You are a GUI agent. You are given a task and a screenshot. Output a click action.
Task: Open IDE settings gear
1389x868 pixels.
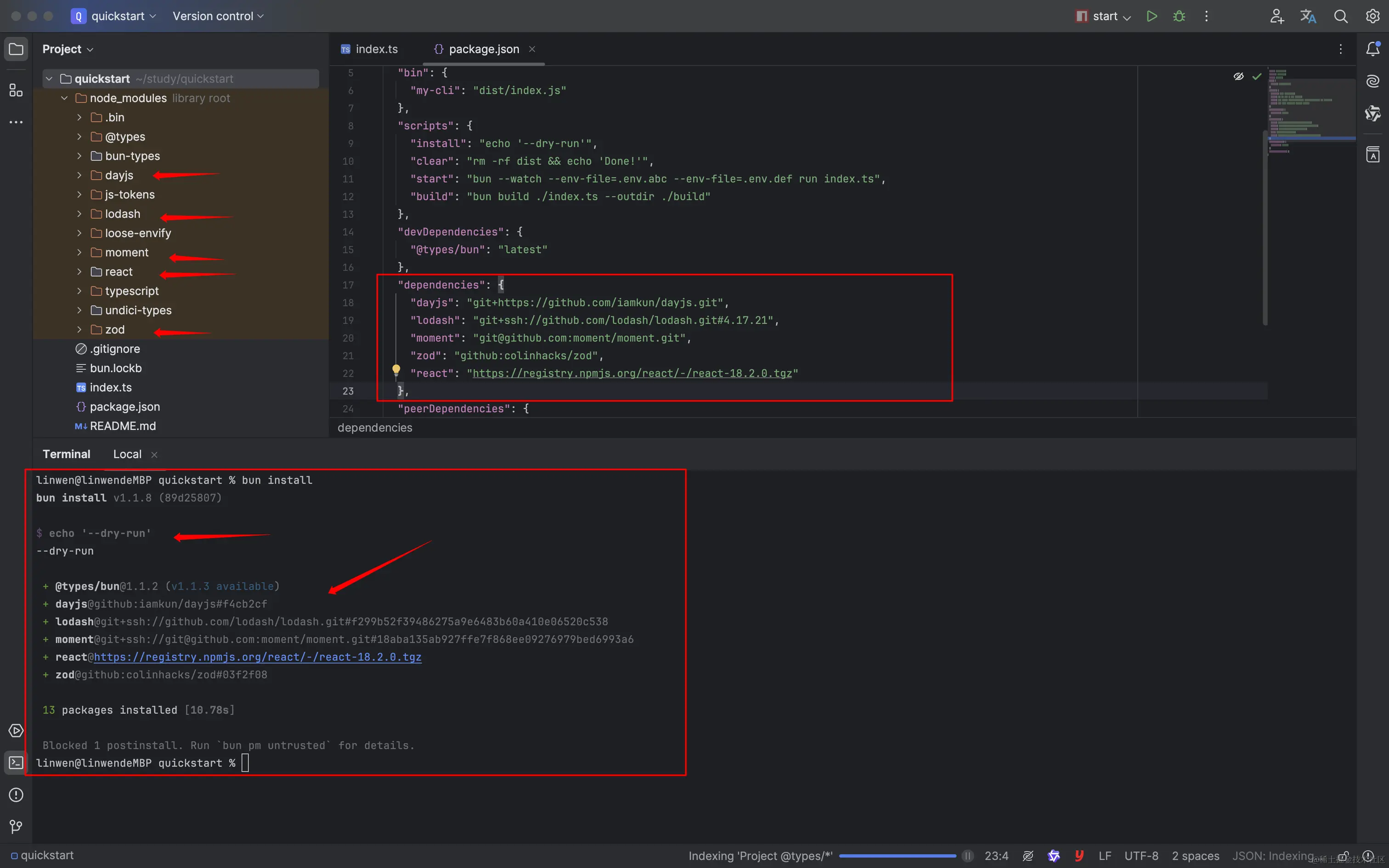click(x=1372, y=16)
